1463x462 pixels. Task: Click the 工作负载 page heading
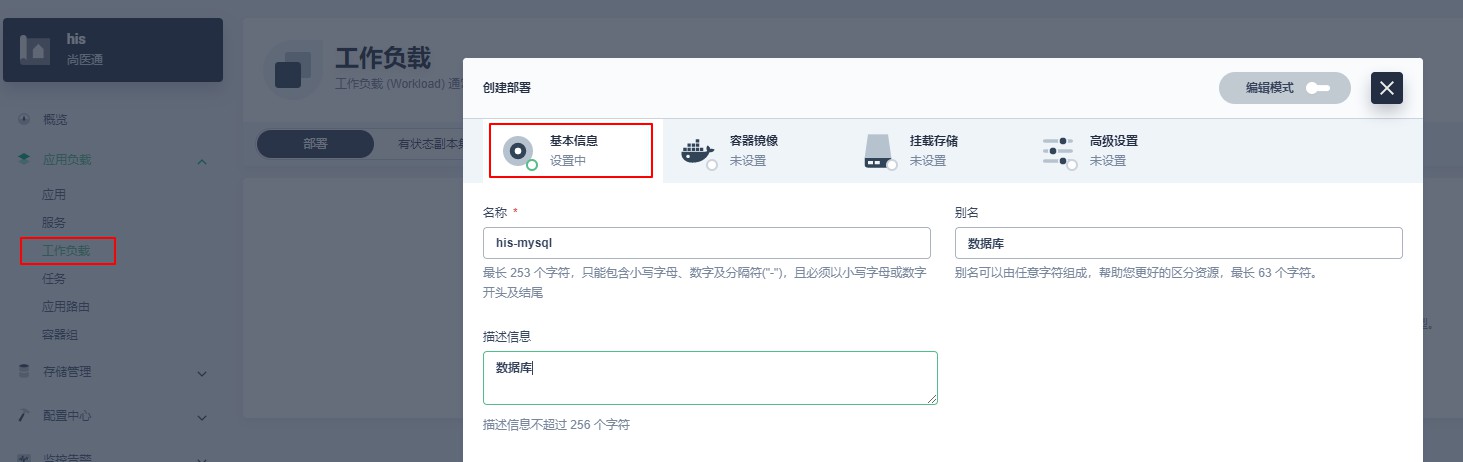tap(383, 57)
